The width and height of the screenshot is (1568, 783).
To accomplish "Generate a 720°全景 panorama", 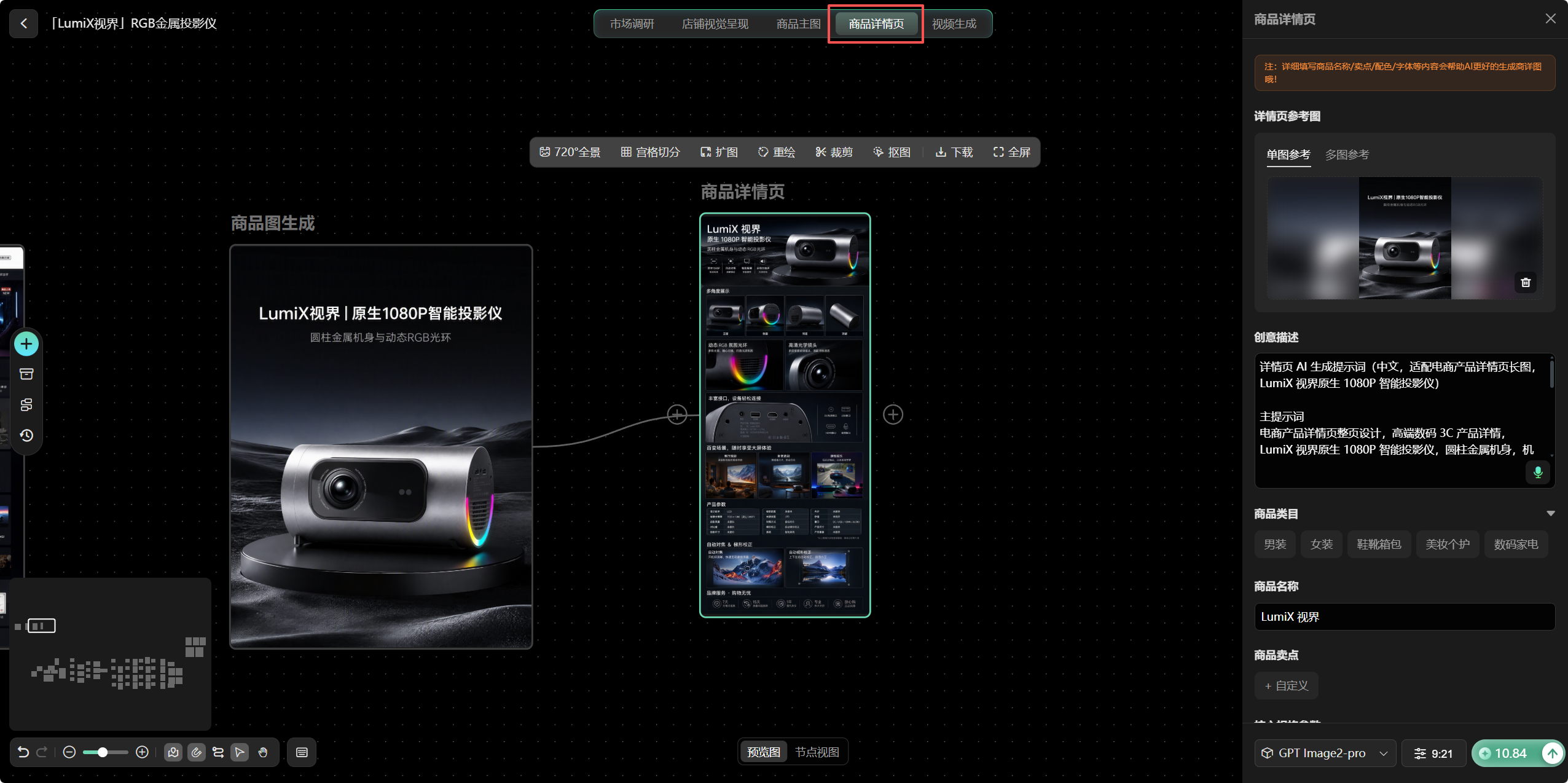I will [x=570, y=152].
